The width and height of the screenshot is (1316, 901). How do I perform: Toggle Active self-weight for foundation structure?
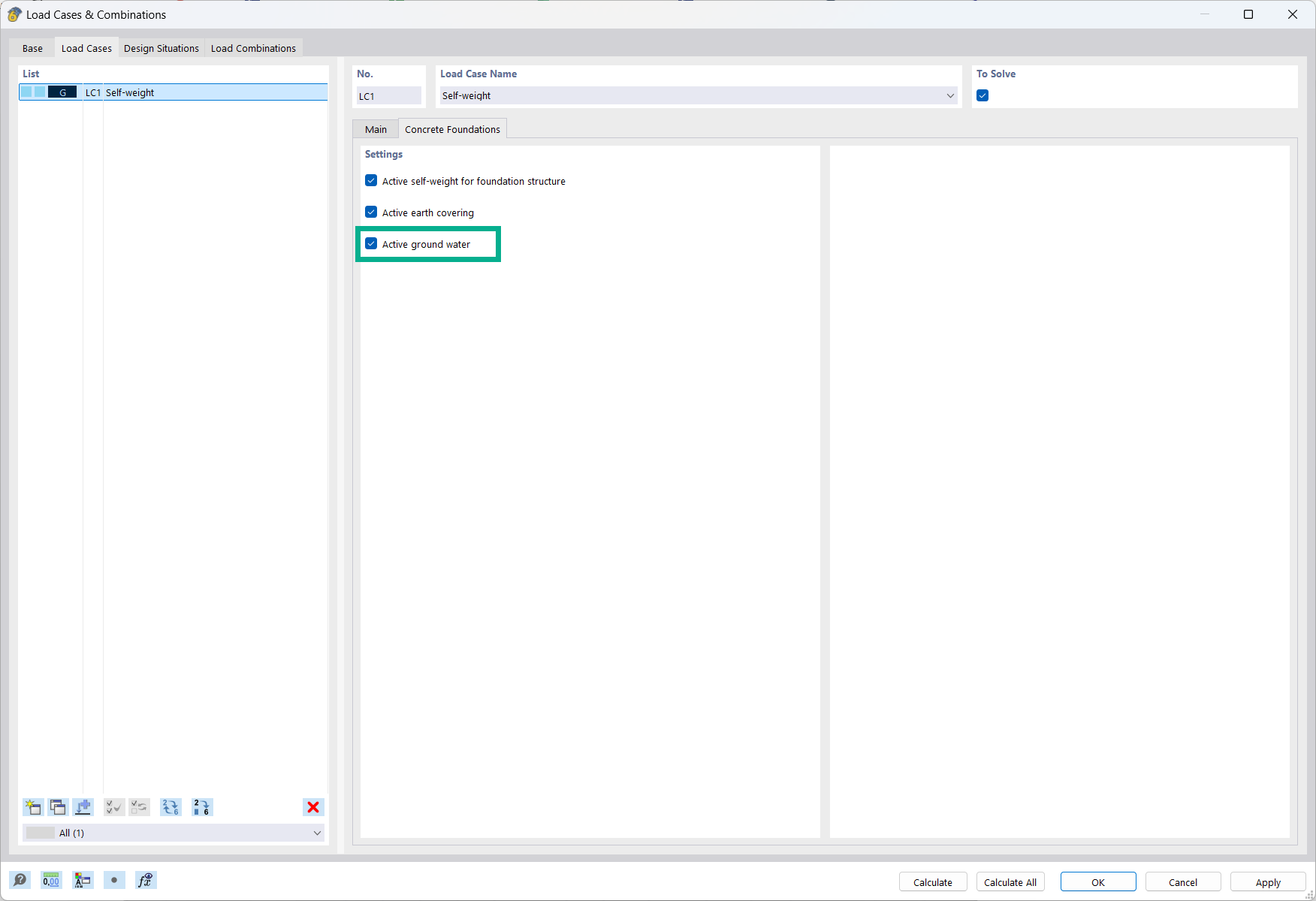371,181
